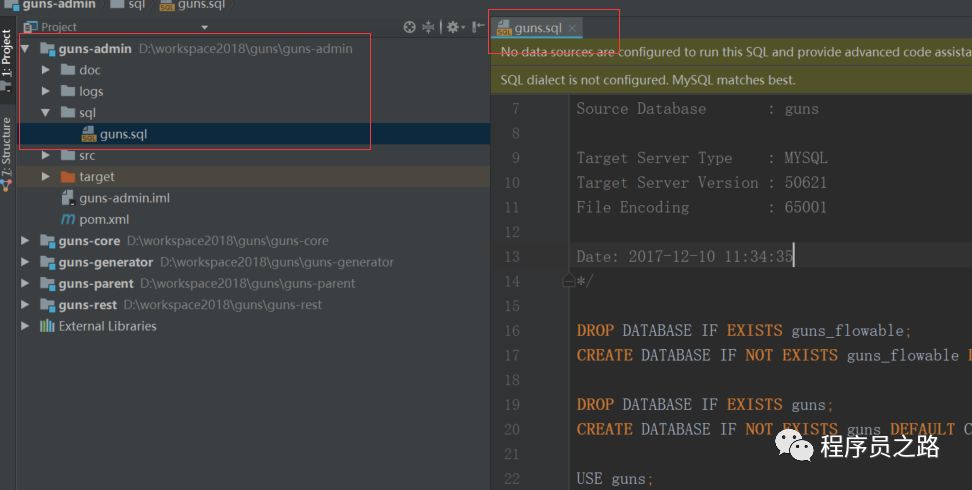Click the 'Source Database' comment line

tap(697, 109)
